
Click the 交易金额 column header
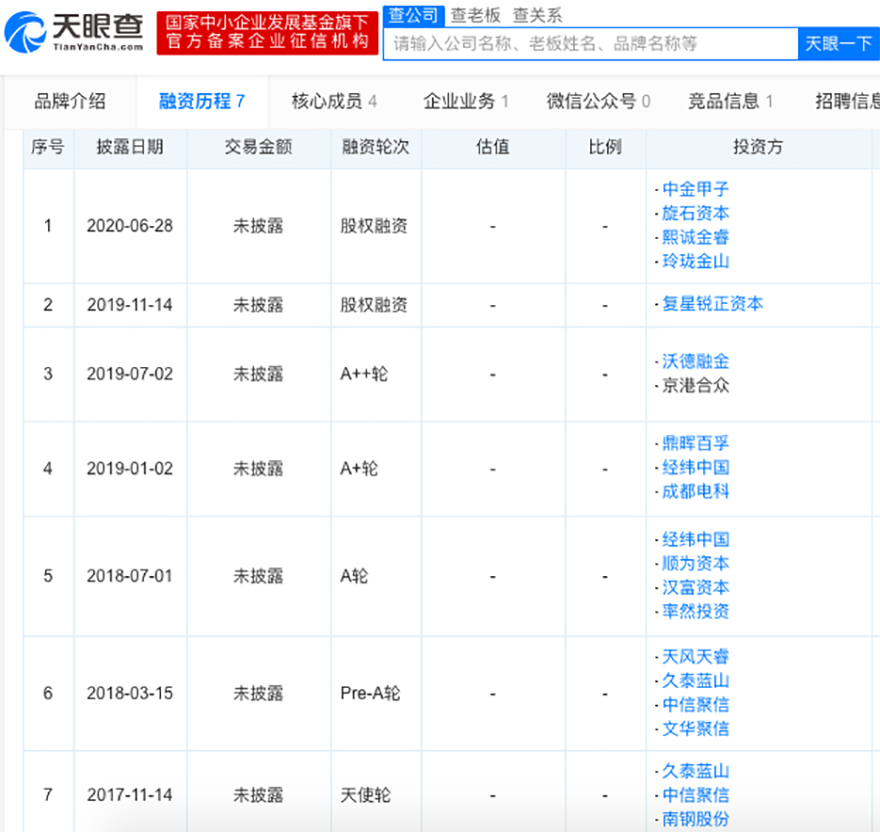[x=258, y=147]
